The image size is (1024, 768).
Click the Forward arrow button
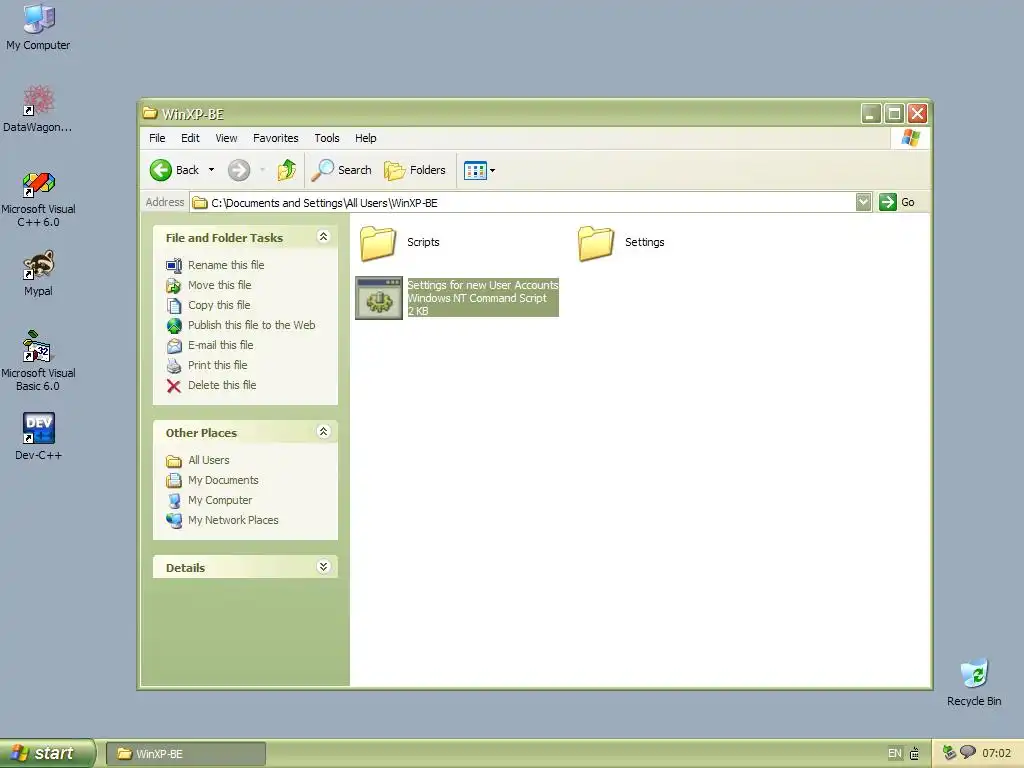239,170
